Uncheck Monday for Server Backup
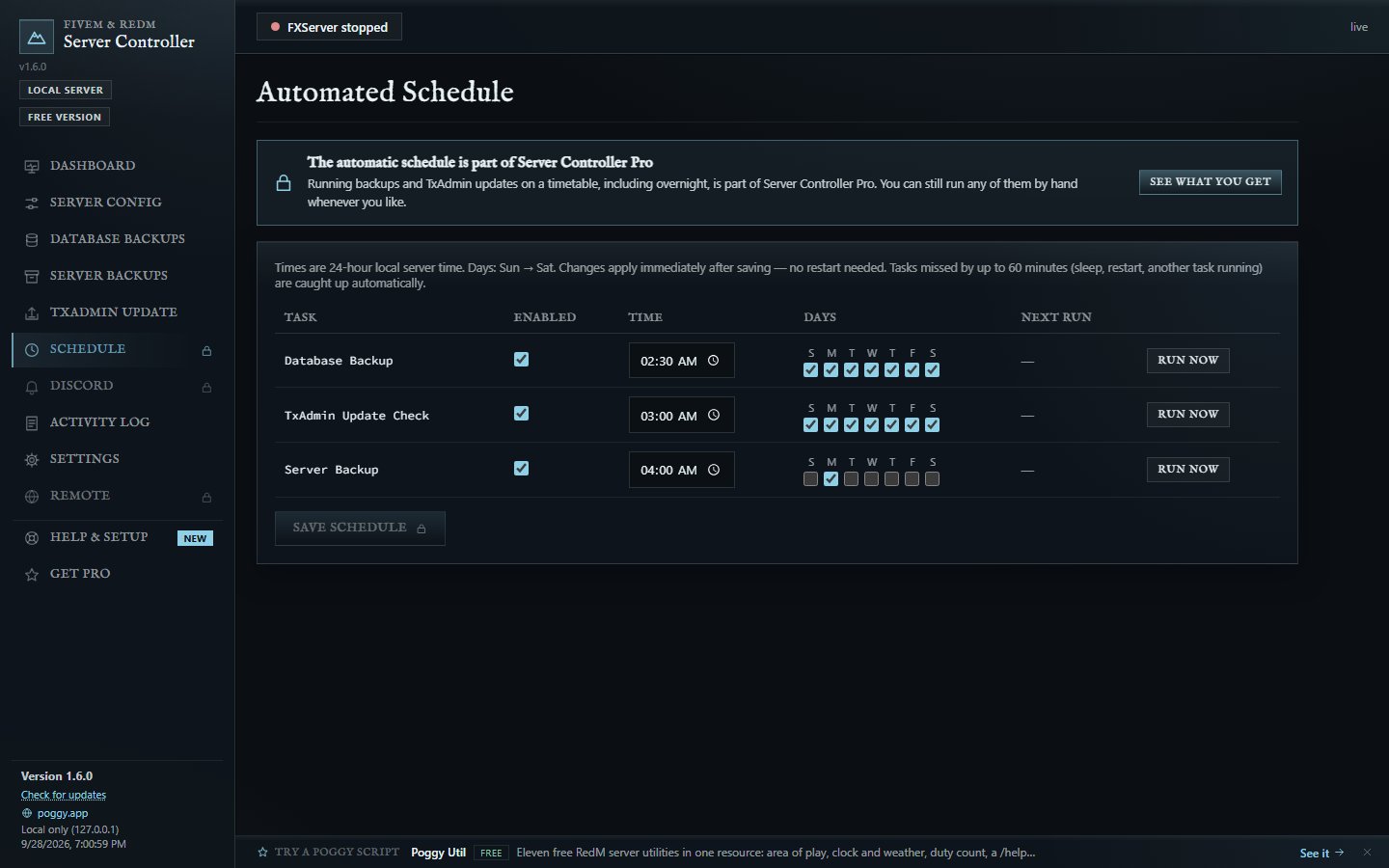This screenshot has height=868, width=1389. point(831,478)
